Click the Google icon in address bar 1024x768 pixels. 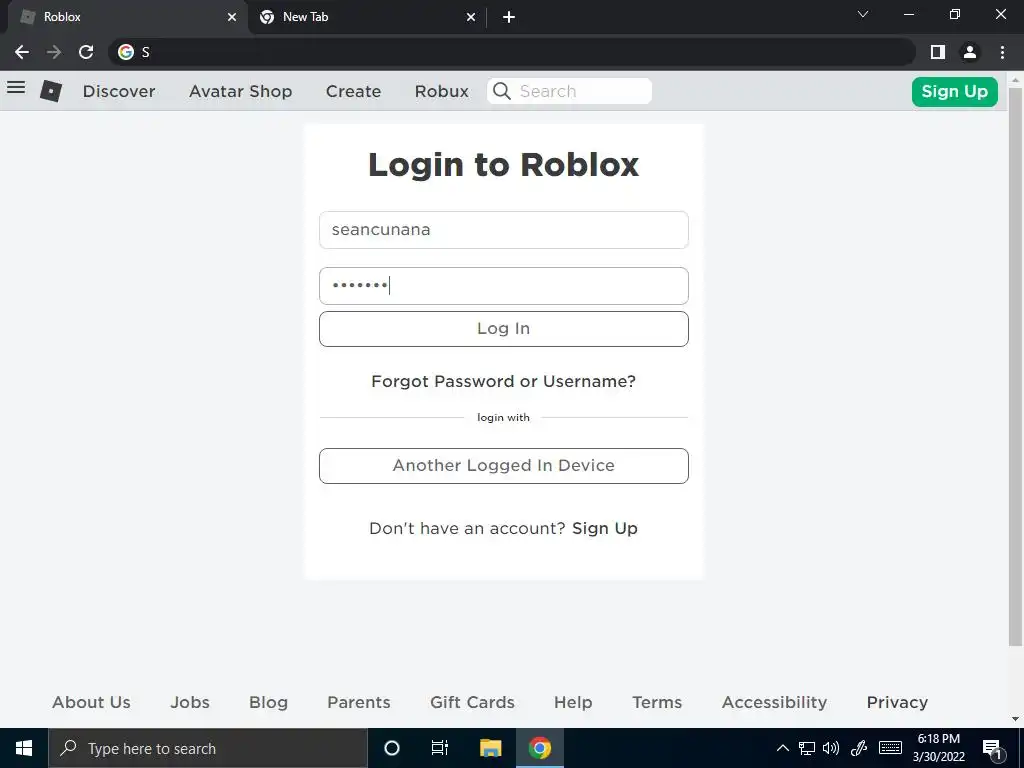(126, 52)
